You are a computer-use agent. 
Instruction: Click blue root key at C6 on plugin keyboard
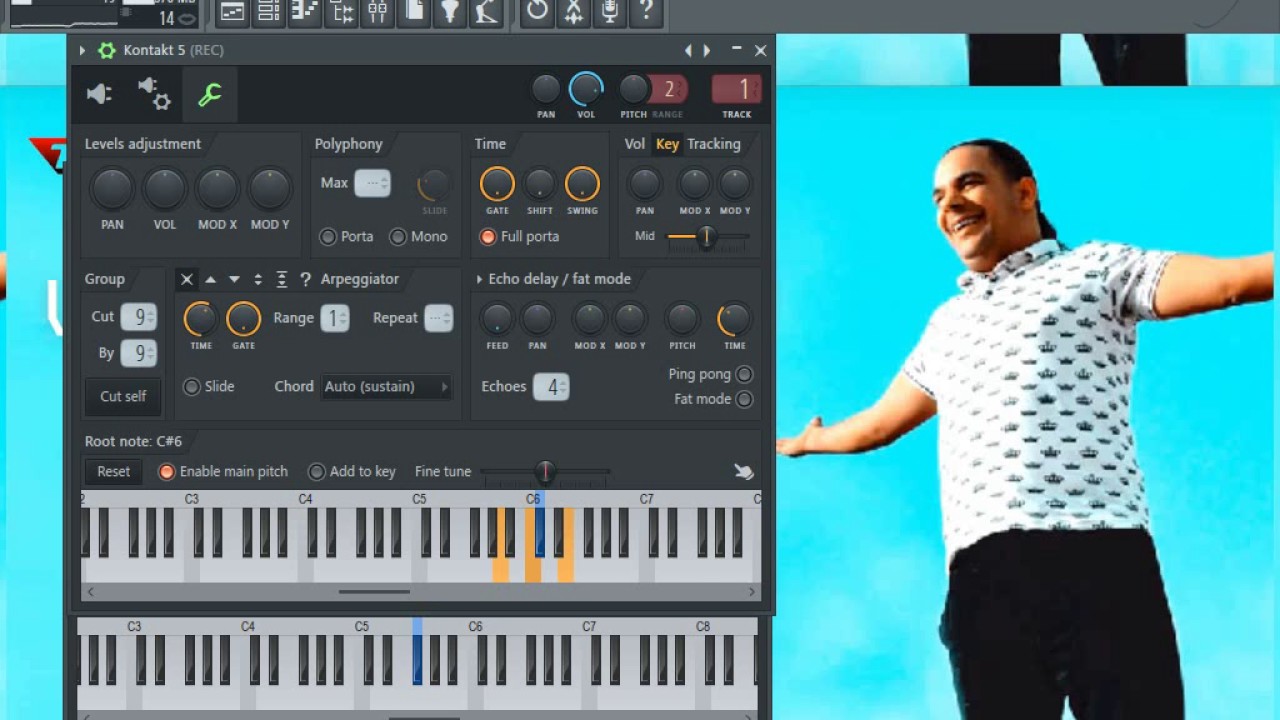(x=540, y=531)
